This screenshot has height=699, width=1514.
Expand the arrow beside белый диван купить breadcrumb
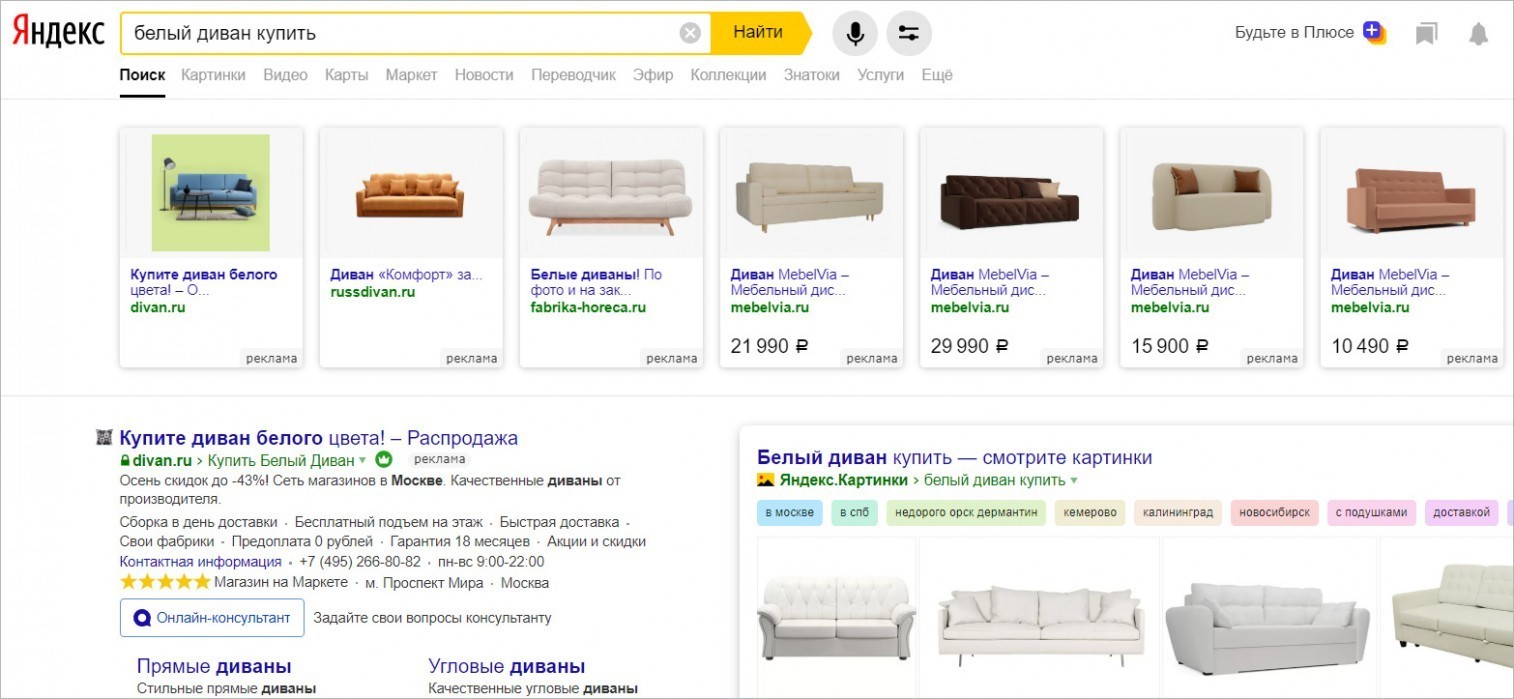[x=1074, y=481]
